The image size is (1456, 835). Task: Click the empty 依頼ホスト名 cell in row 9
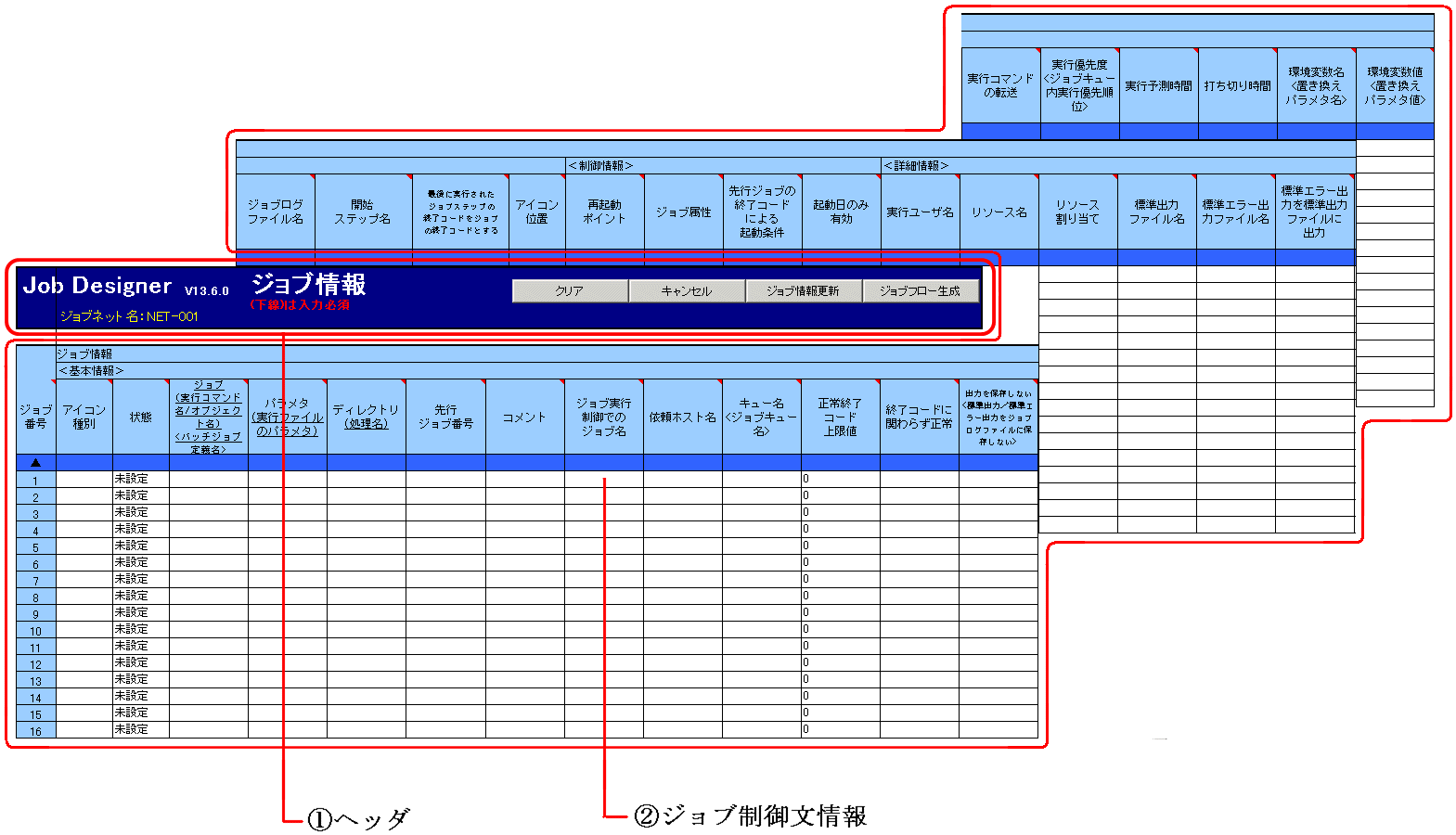tap(683, 613)
